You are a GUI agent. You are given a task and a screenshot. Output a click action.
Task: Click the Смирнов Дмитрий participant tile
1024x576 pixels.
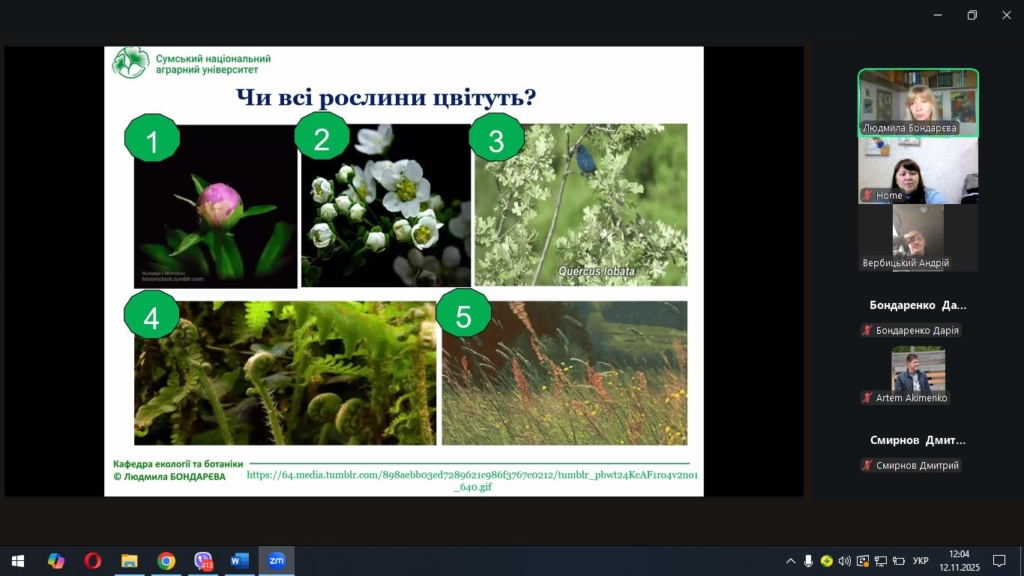918,452
